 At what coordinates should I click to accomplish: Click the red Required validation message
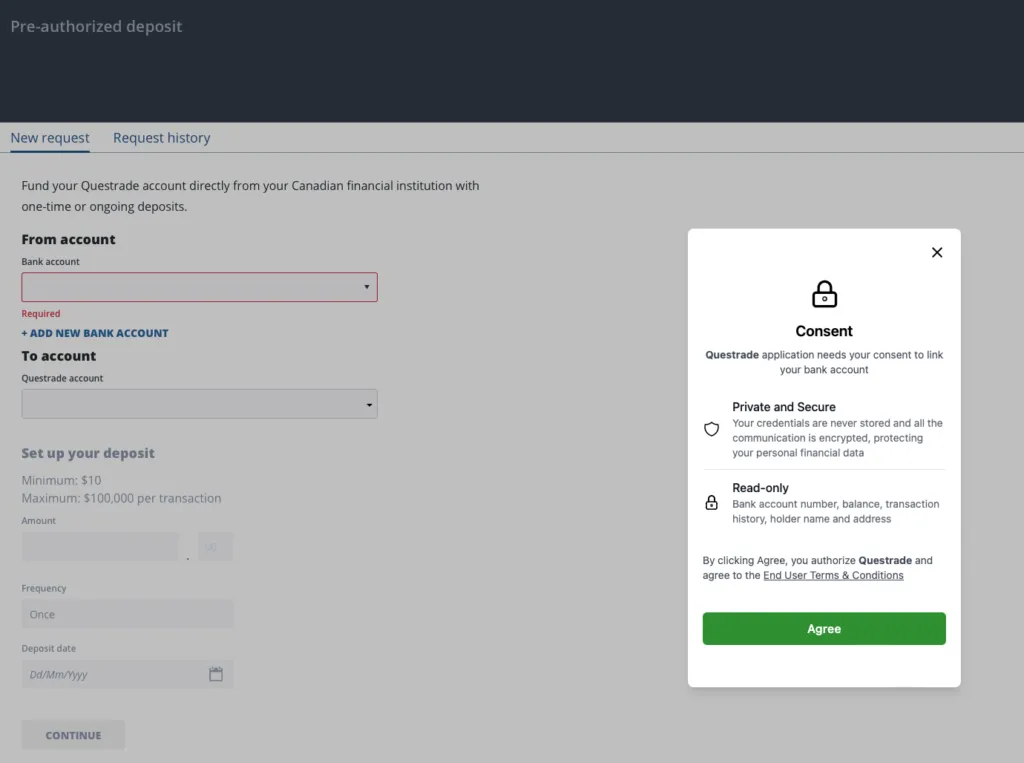click(x=40, y=314)
